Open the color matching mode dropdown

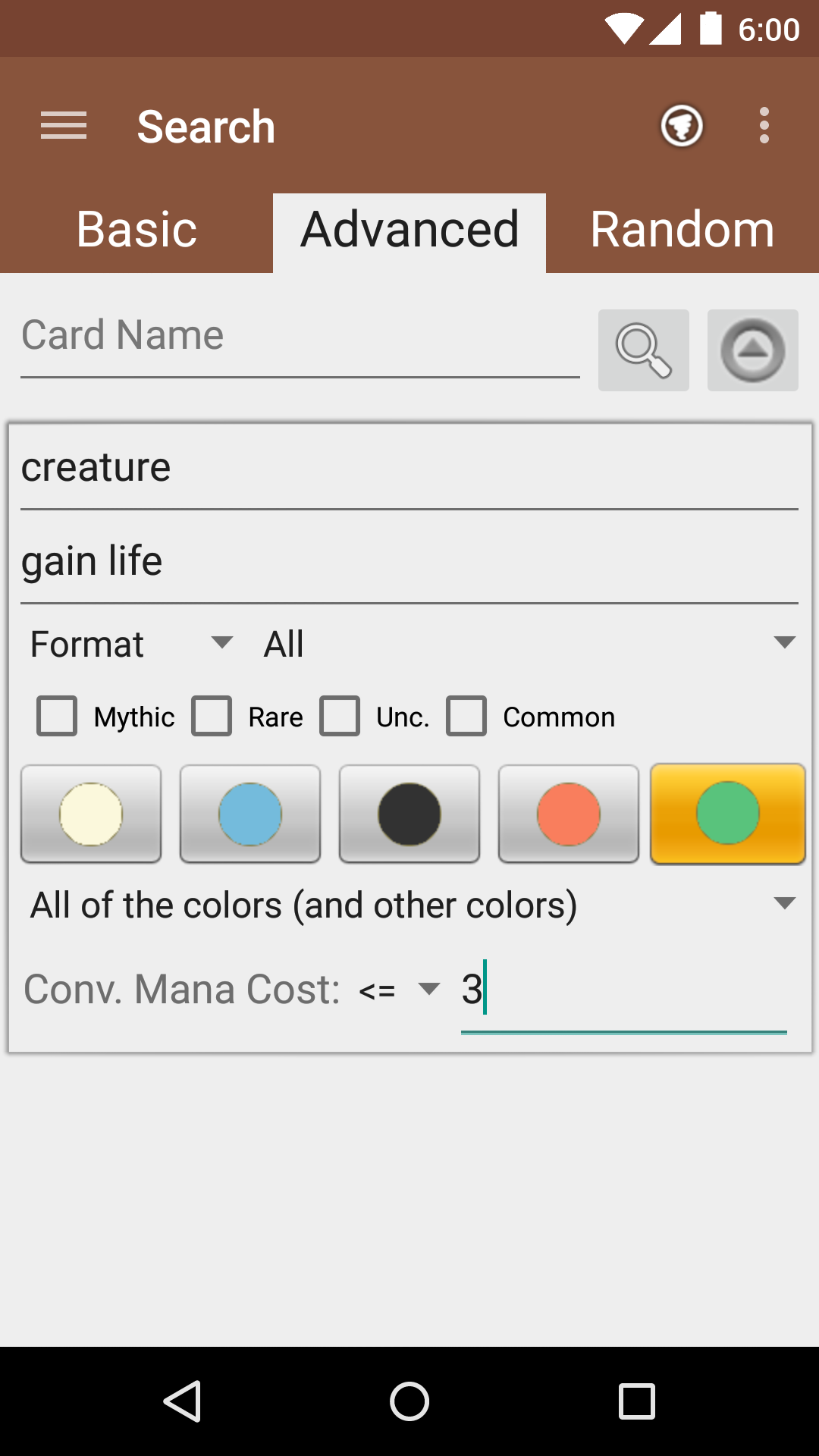tap(409, 905)
